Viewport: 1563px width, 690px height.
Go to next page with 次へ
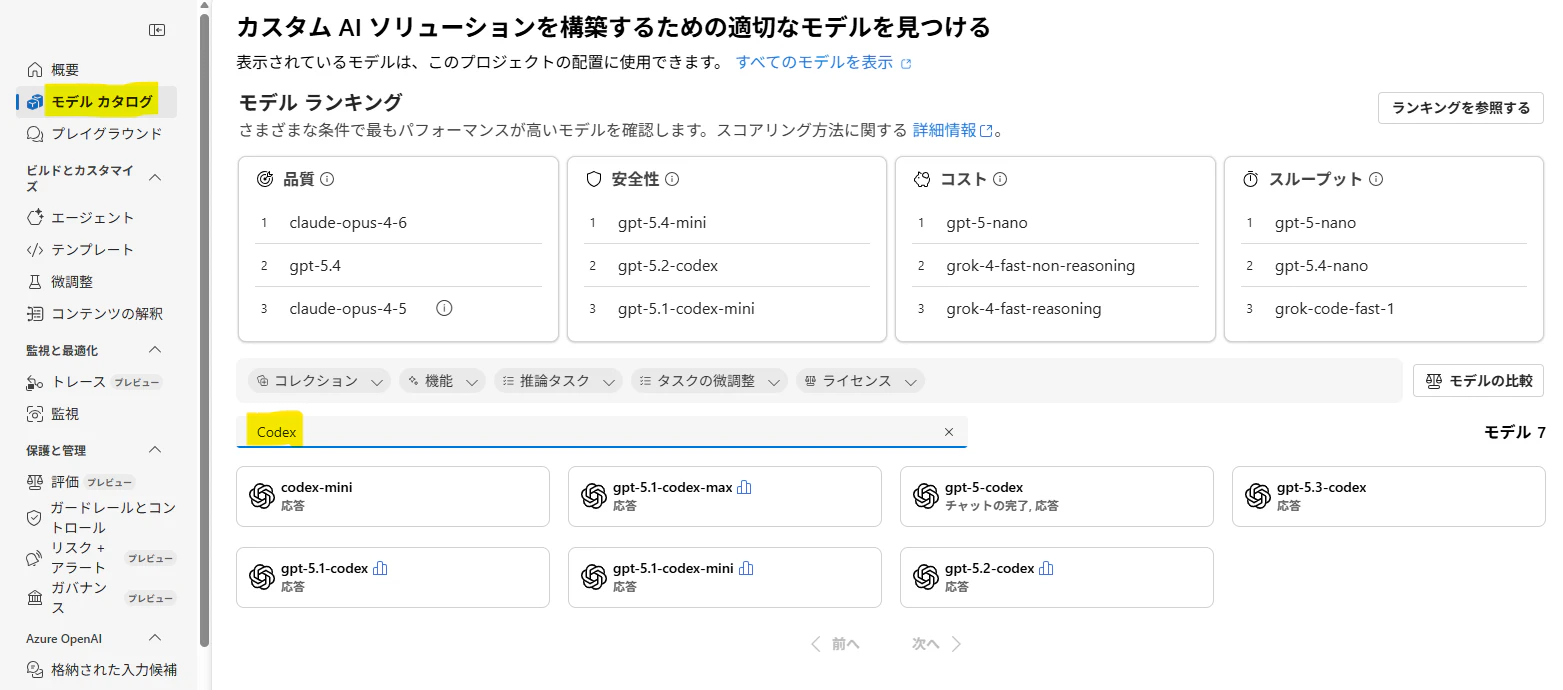tap(937, 644)
